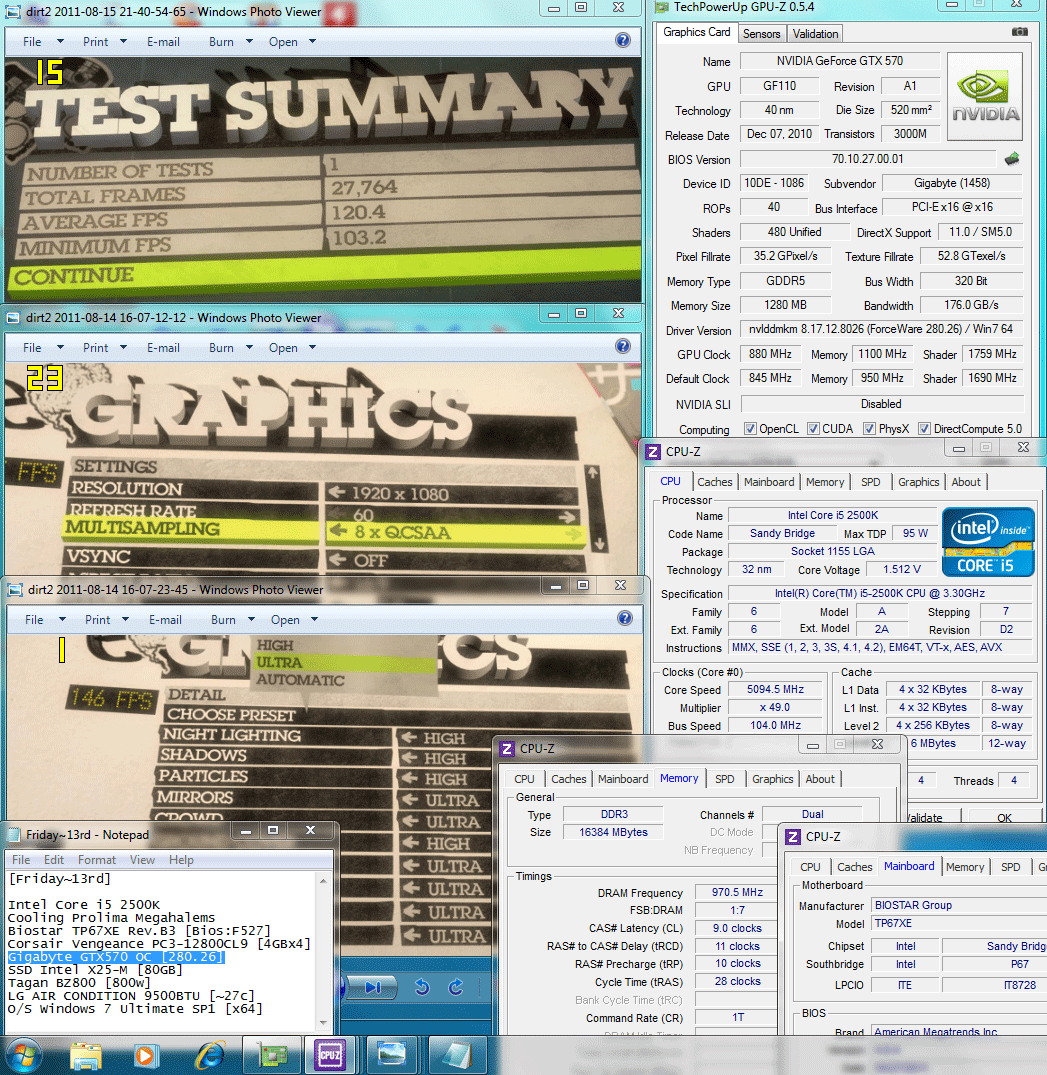The width and height of the screenshot is (1047, 1075).
Task: Toggle the DirectCompute 5.0 checkbox
Action: point(924,428)
